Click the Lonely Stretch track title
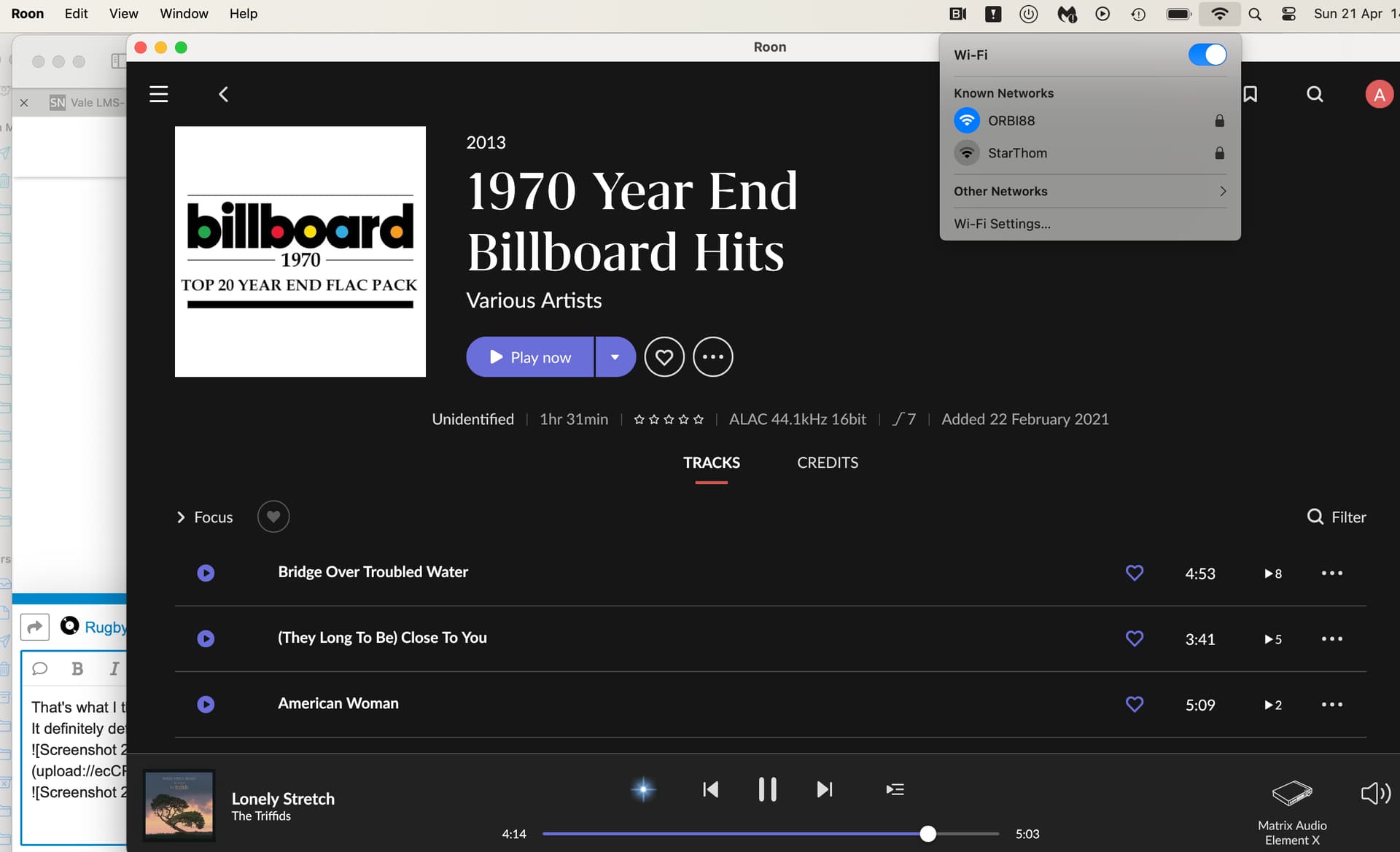This screenshot has width=1400, height=852. tap(283, 799)
